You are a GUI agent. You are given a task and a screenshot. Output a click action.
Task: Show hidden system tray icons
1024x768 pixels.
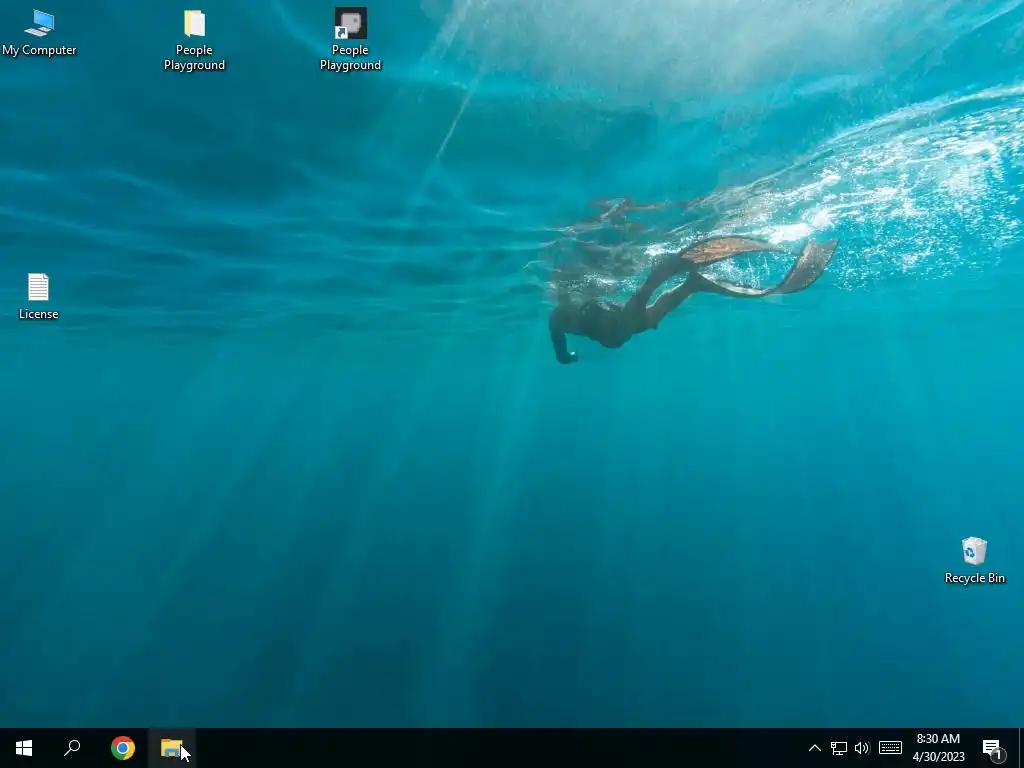[x=814, y=748]
